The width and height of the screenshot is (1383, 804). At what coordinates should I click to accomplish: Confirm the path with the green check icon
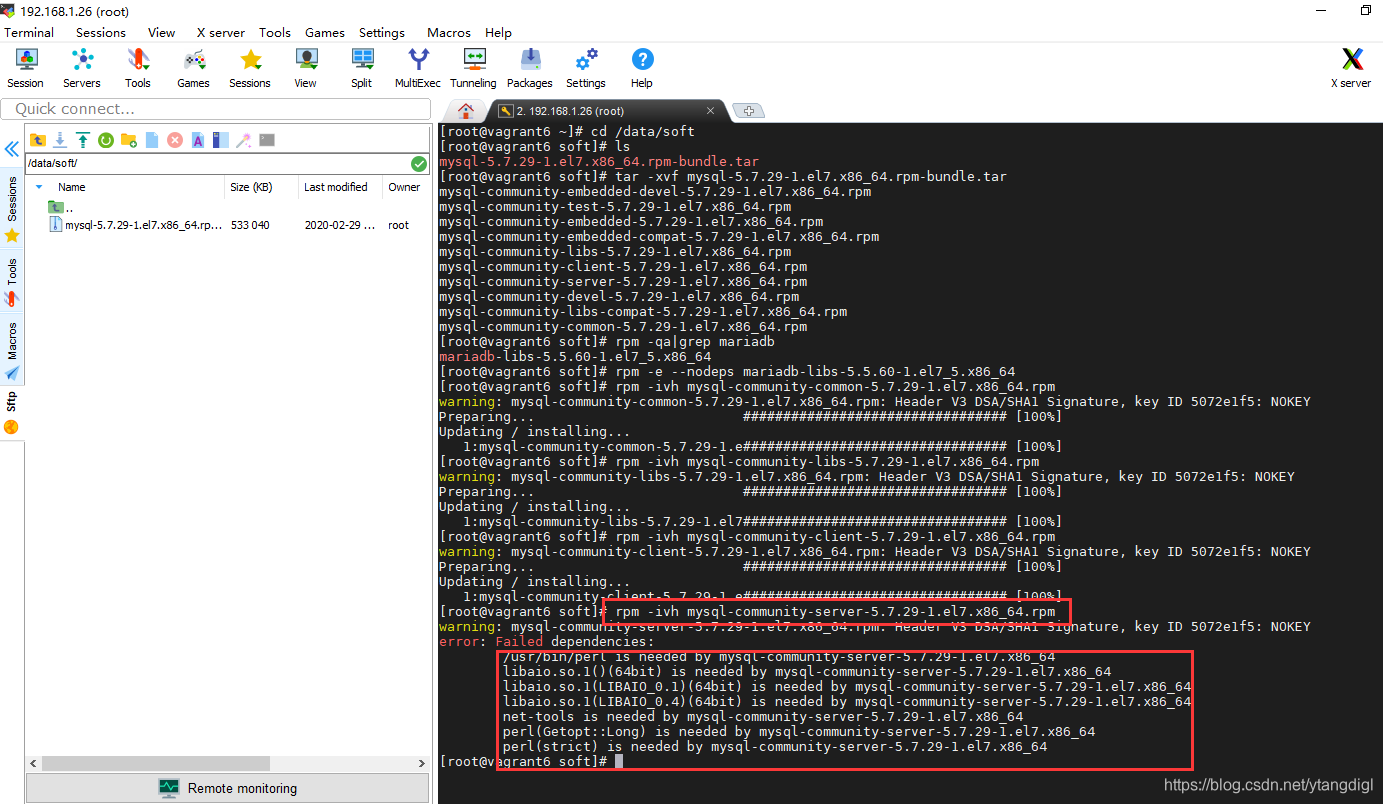pos(418,164)
